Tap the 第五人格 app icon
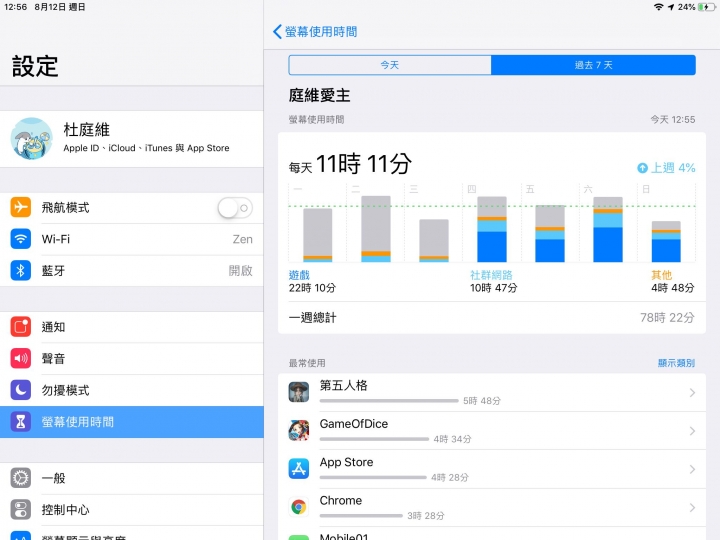Image resolution: width=720 pixels, height=540 pixels. coord(299,392)
